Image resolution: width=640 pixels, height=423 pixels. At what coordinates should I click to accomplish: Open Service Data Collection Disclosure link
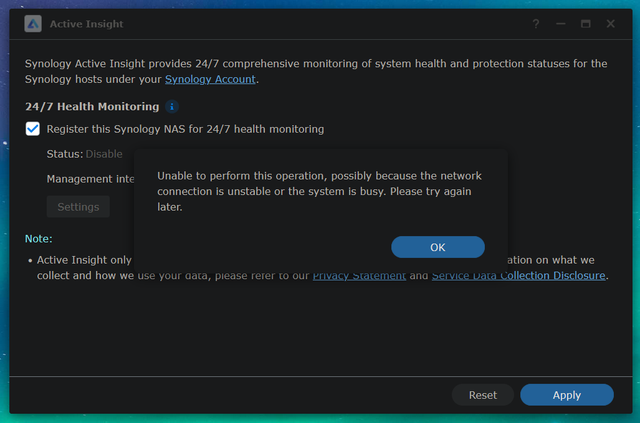pyautogui.click(x=518, y=276)
